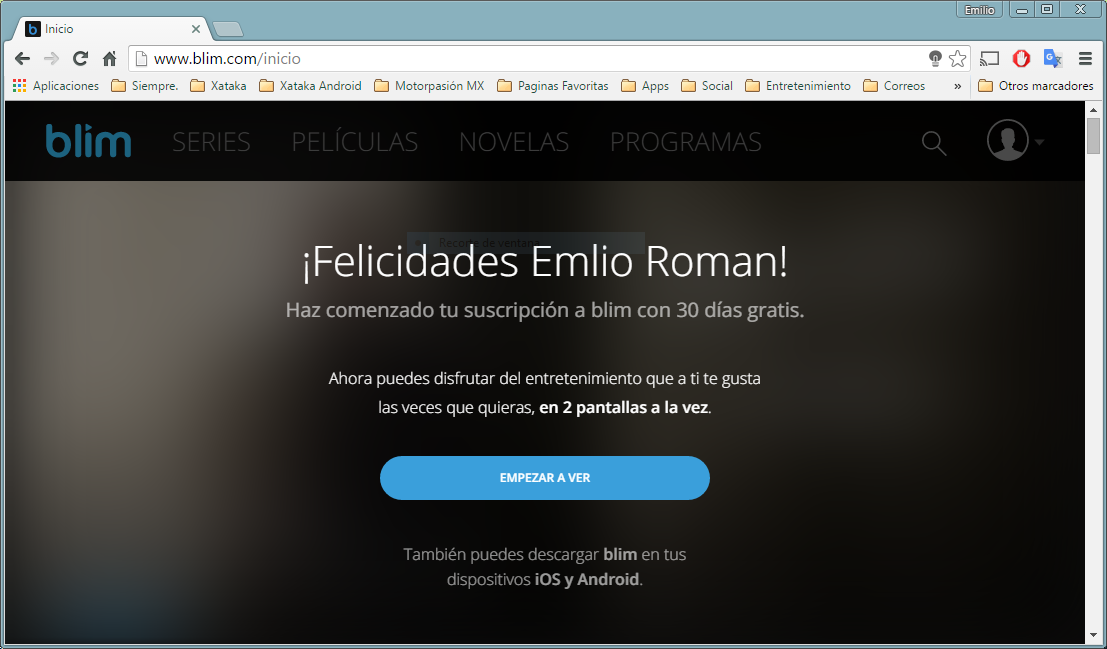This screenshot has height=649, width=1107.
Task: Open the Entretenimiento bookmarks folder
Action: point(798,85)
